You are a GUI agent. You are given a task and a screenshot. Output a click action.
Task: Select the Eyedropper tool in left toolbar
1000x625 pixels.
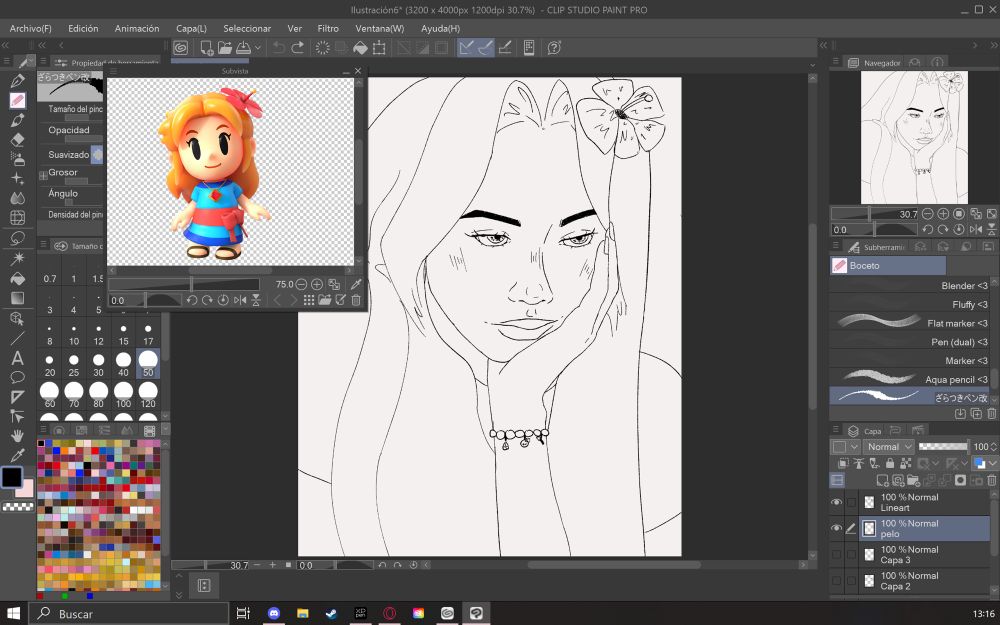click(17, 455)
